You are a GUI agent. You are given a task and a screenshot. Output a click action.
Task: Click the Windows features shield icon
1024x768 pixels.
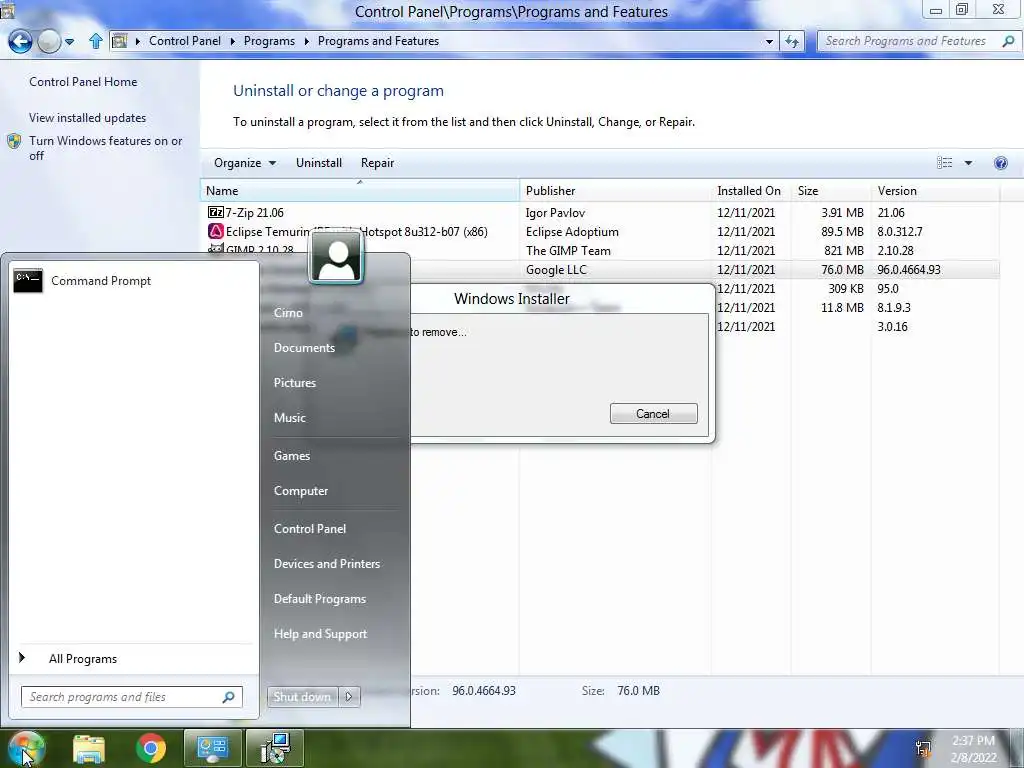[14, 141]
